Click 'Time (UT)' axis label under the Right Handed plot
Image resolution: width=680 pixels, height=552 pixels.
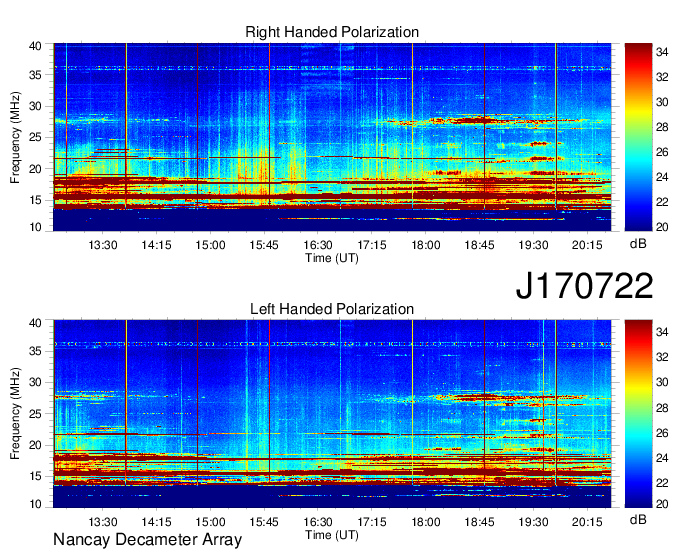(x=332, y=258)
